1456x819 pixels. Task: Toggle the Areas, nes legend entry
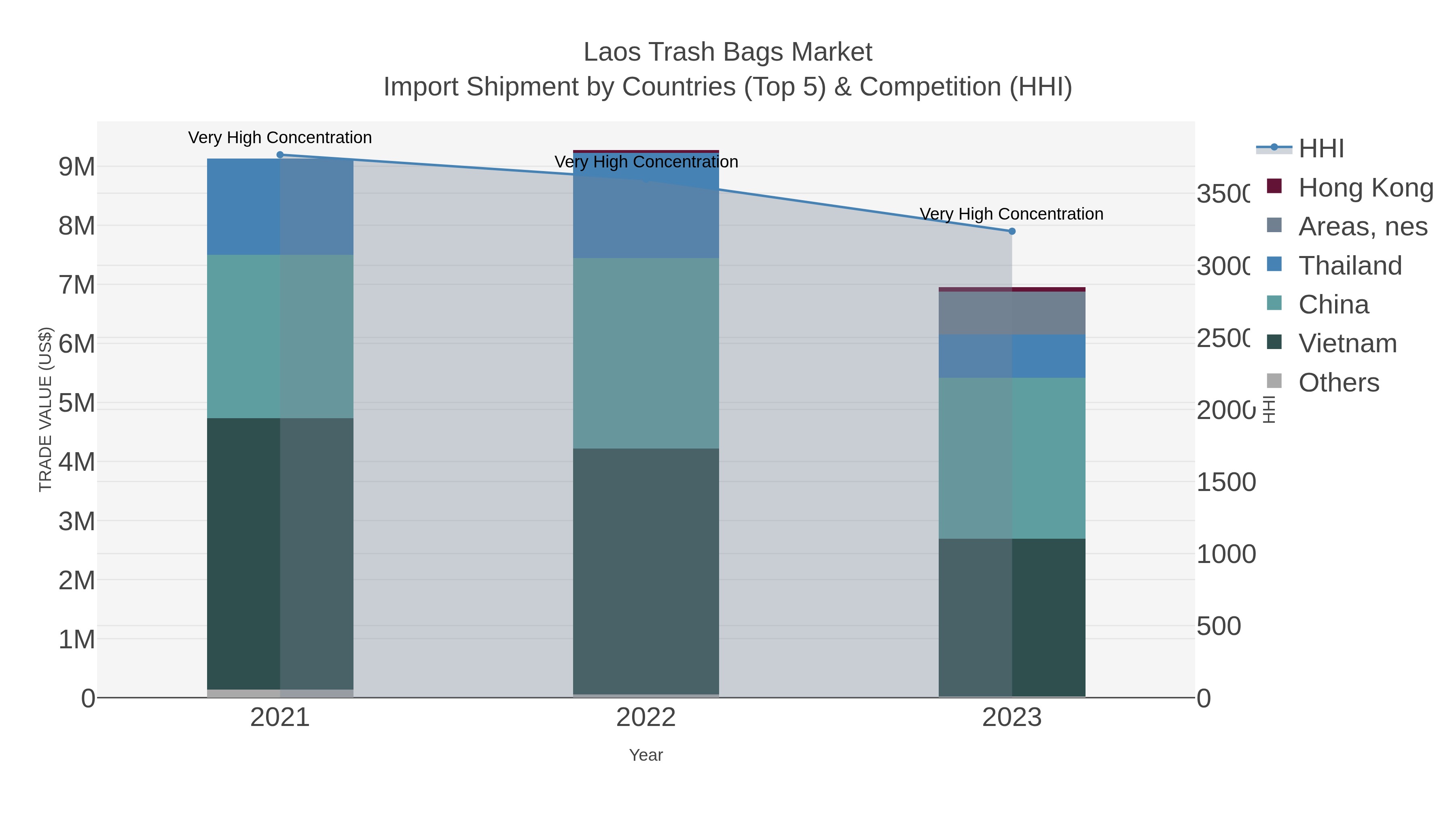point(1347,226)
